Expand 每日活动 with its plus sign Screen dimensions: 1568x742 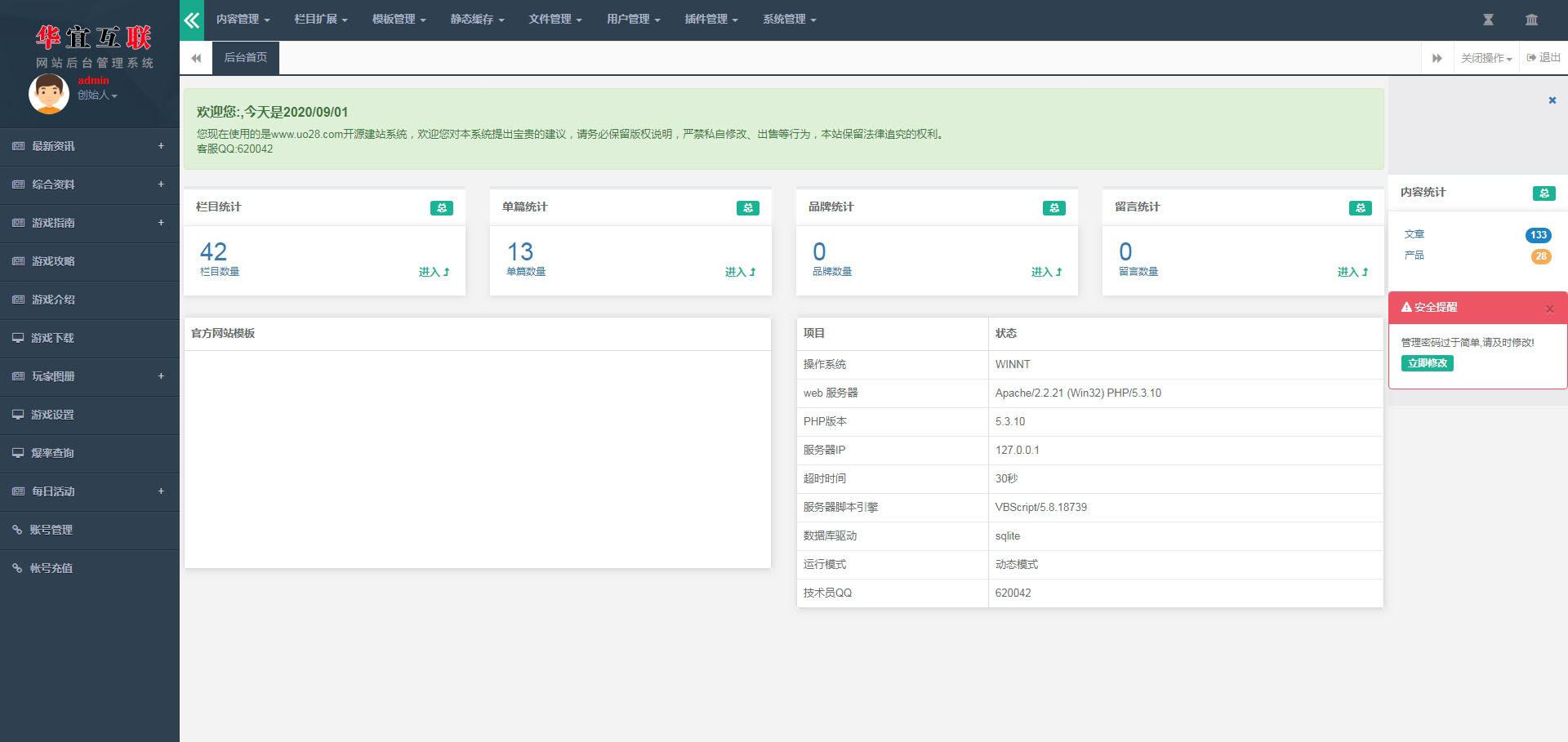(161, 491)
